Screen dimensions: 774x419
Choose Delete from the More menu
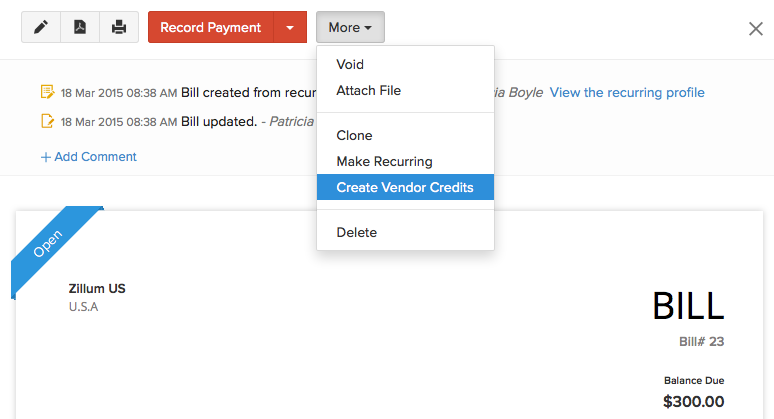(356, 232)
